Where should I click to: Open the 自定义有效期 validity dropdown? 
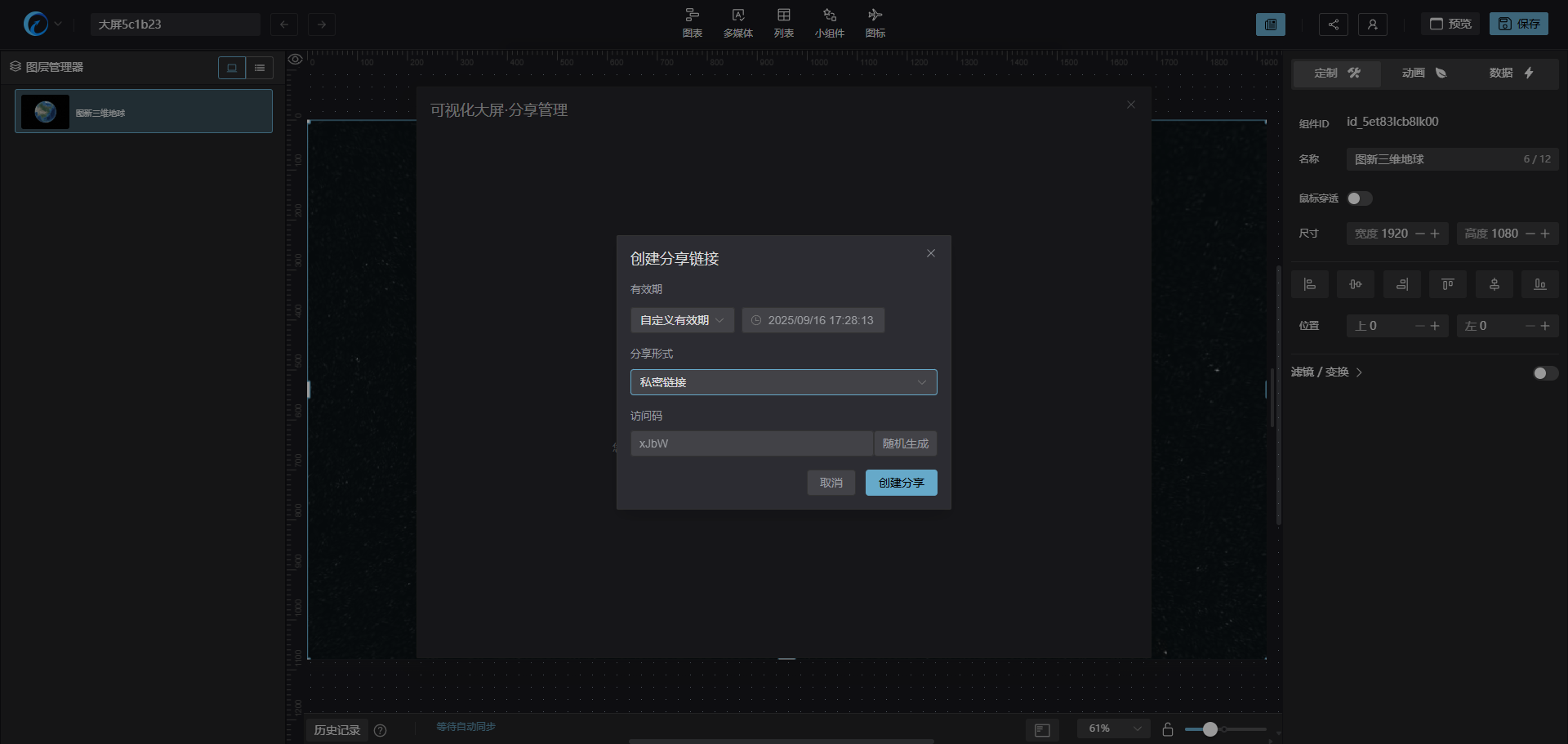click(682, 320)
